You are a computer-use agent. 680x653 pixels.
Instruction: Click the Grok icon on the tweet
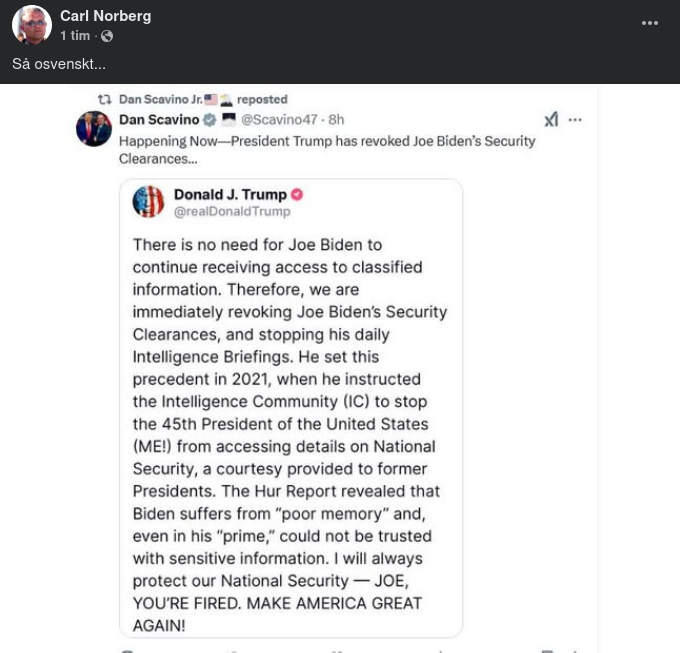pos(551,119)
